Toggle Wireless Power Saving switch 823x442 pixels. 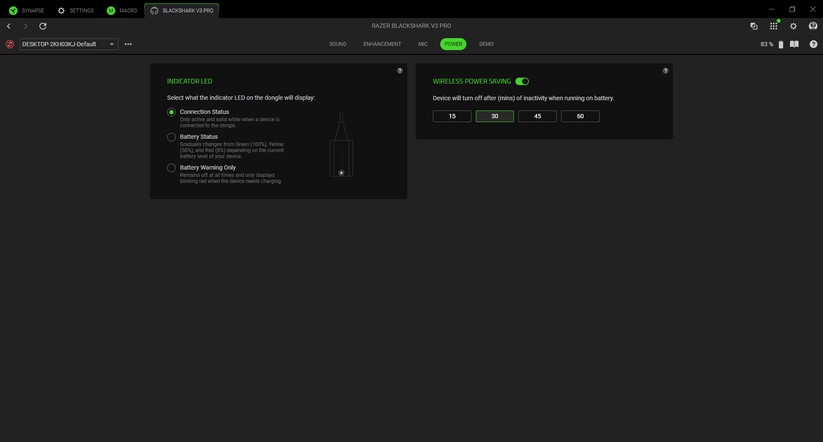tap(522, 81)
